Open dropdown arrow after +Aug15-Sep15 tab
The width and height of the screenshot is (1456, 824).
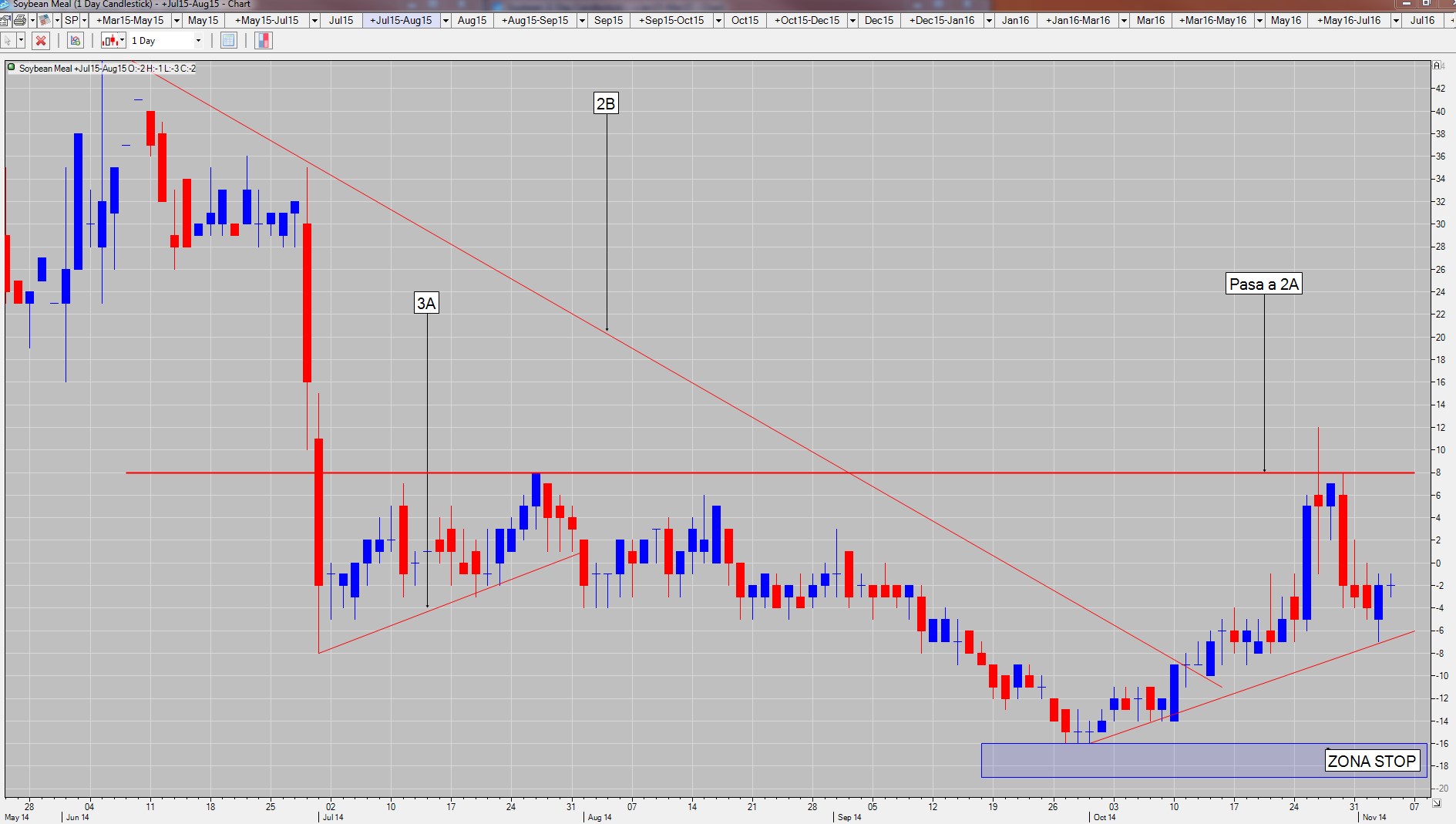[582, 20]
